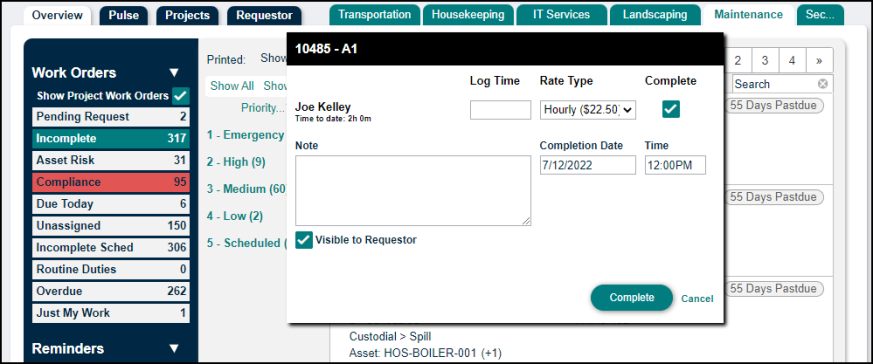Select the Routine Duties filter

click(111, 269)
